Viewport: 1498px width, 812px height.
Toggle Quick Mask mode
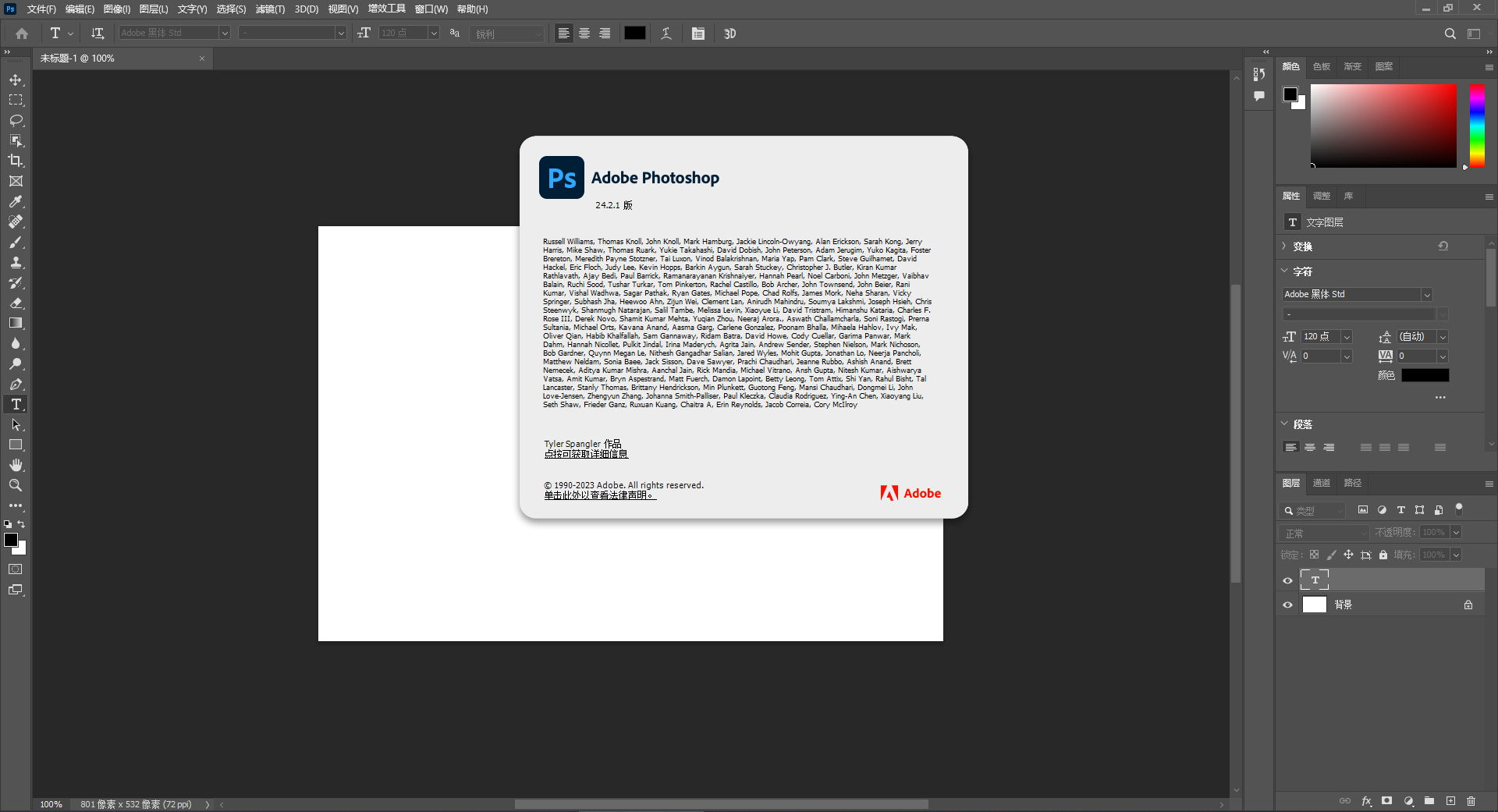pos(16,569)
